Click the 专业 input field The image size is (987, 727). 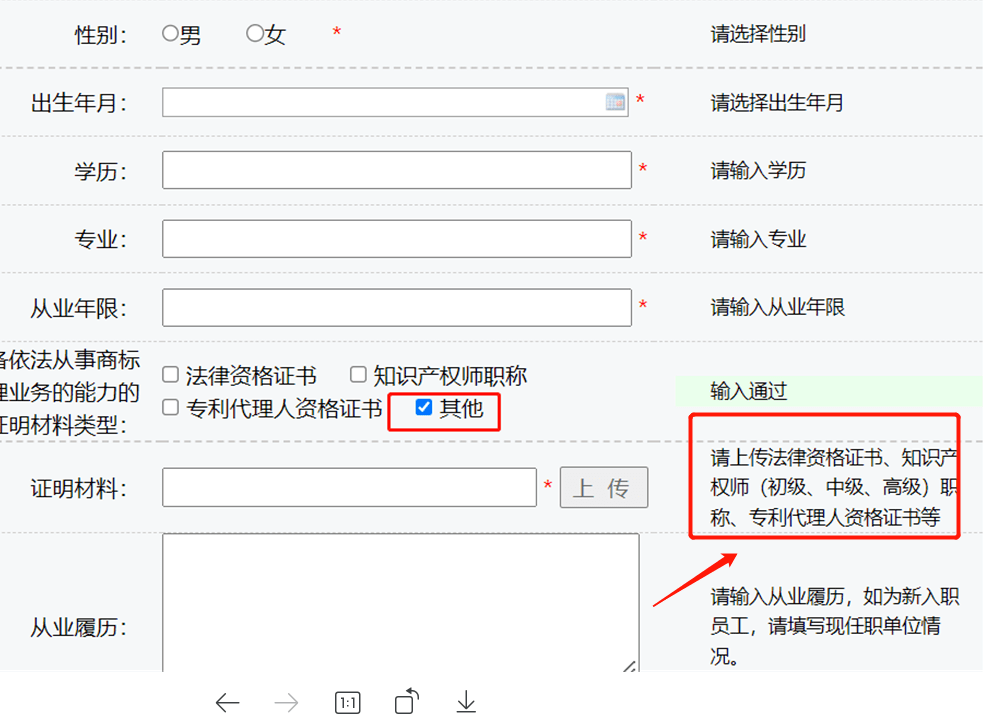coord(396,238)
